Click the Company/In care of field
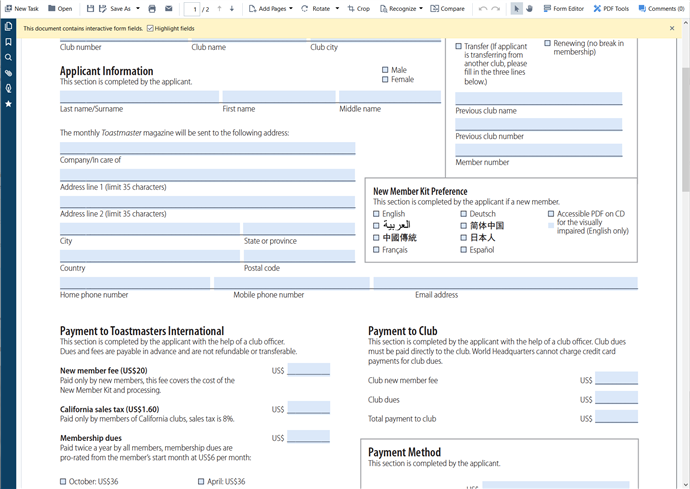Image resolution: width=690 pixels, height=489 pixels. (207, 148)
